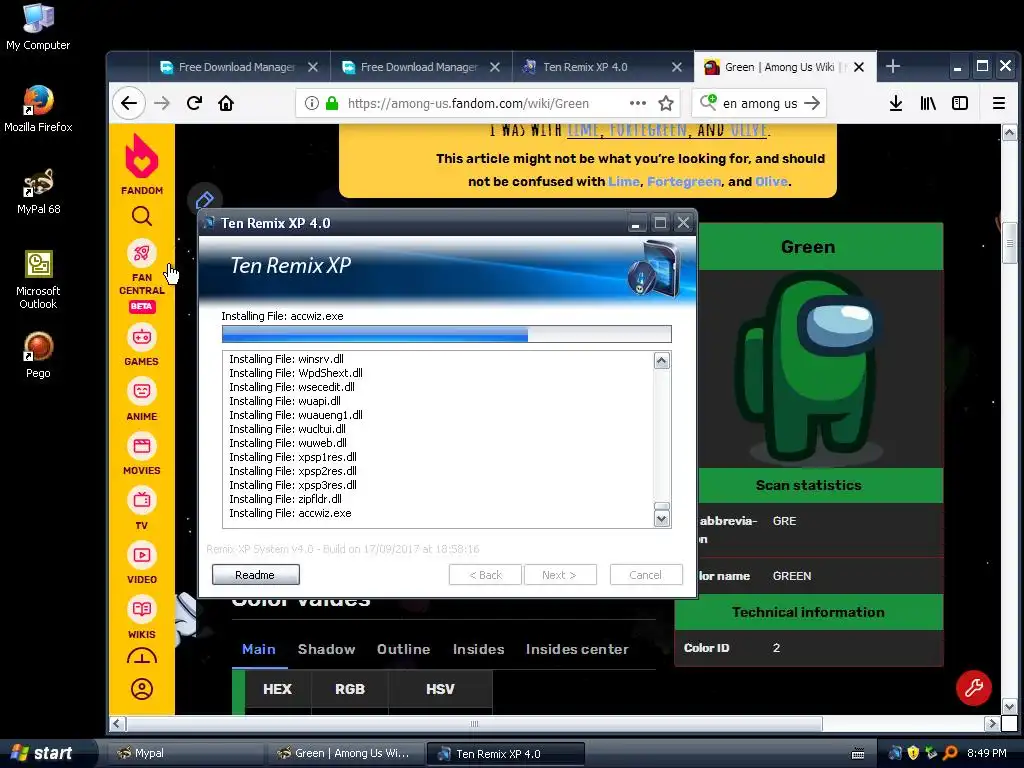Click the edit pencil icon on the wiki page
Screen dimensions: 1024x768
(204, 200)
